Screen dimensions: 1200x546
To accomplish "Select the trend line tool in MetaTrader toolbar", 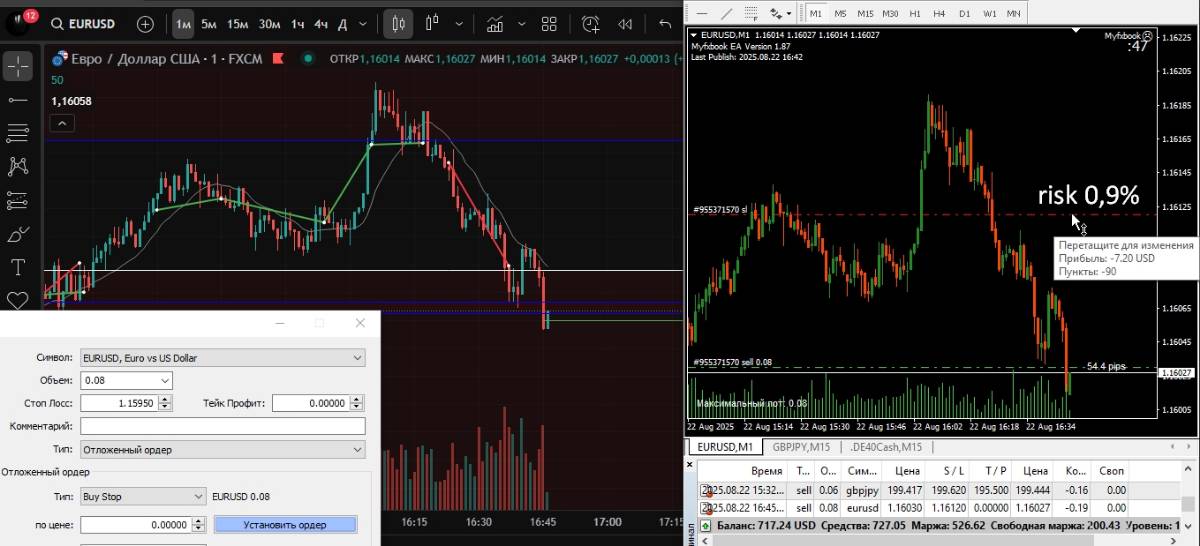I will click(727, 13).
